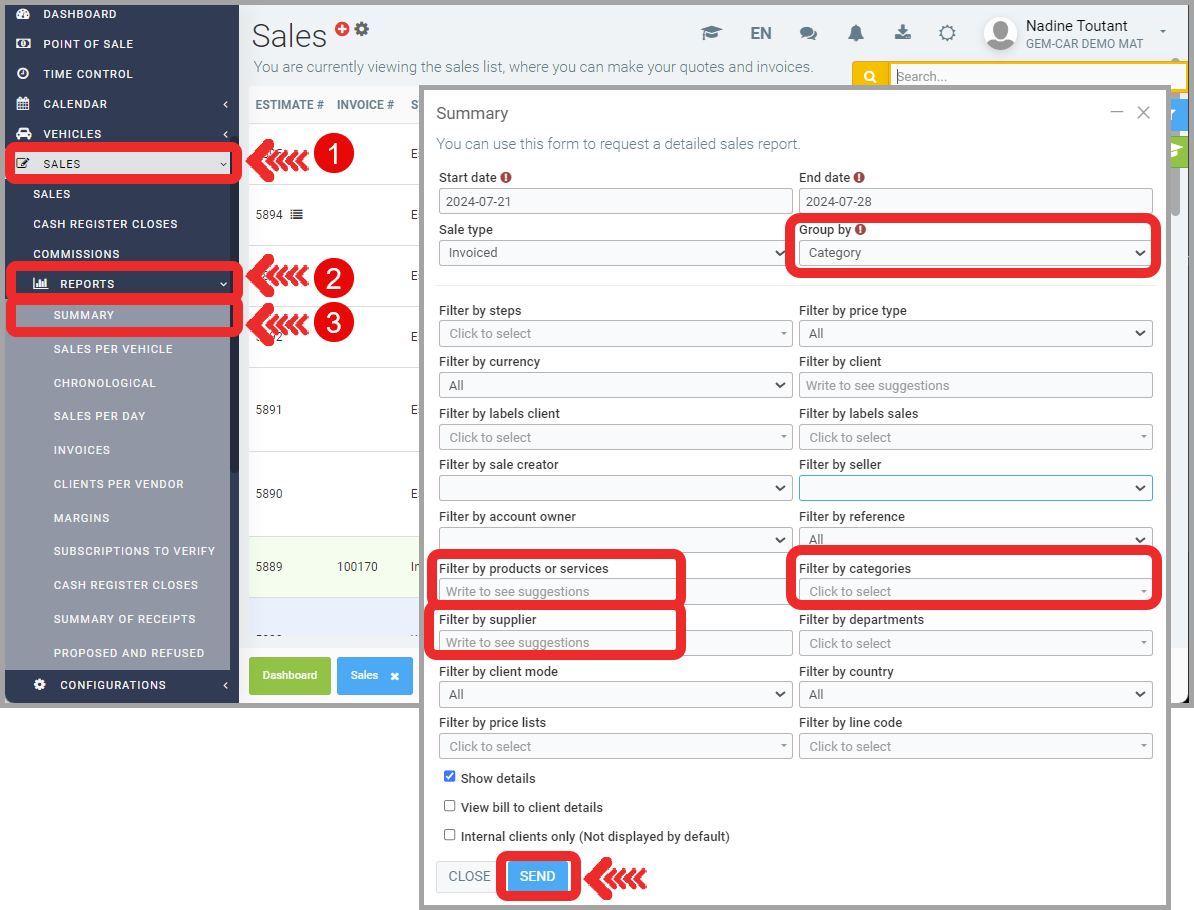Select Margins in the reports menu
The height and width of the screenshot is (910, 1194).
click(82, 518)
